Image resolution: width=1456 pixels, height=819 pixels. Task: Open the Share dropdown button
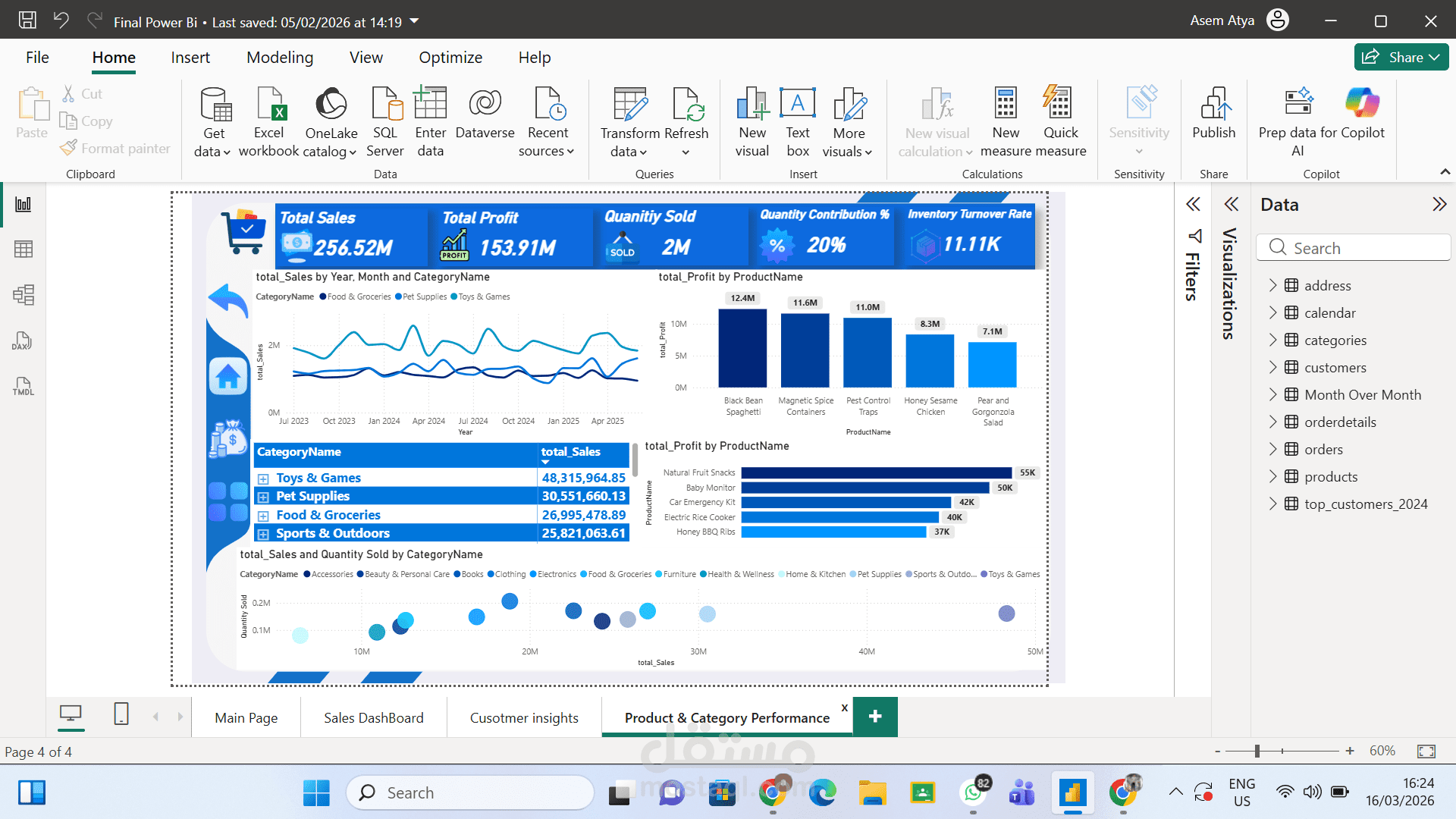(x=1401, y=58)
